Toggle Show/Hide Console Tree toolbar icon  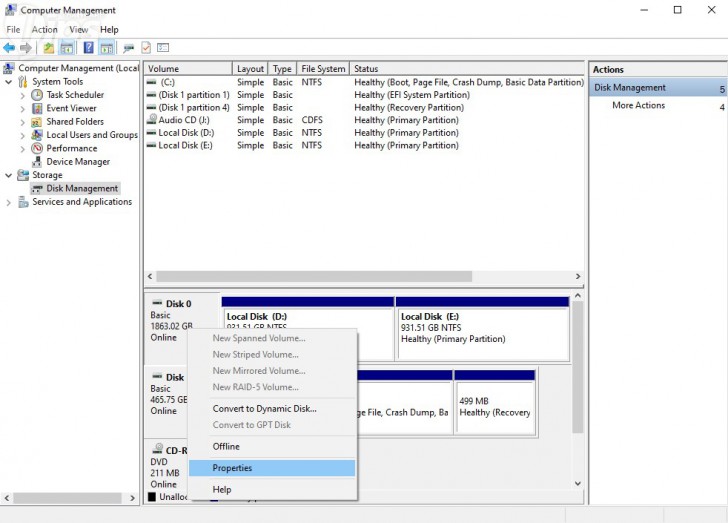(x=67, y=47)
